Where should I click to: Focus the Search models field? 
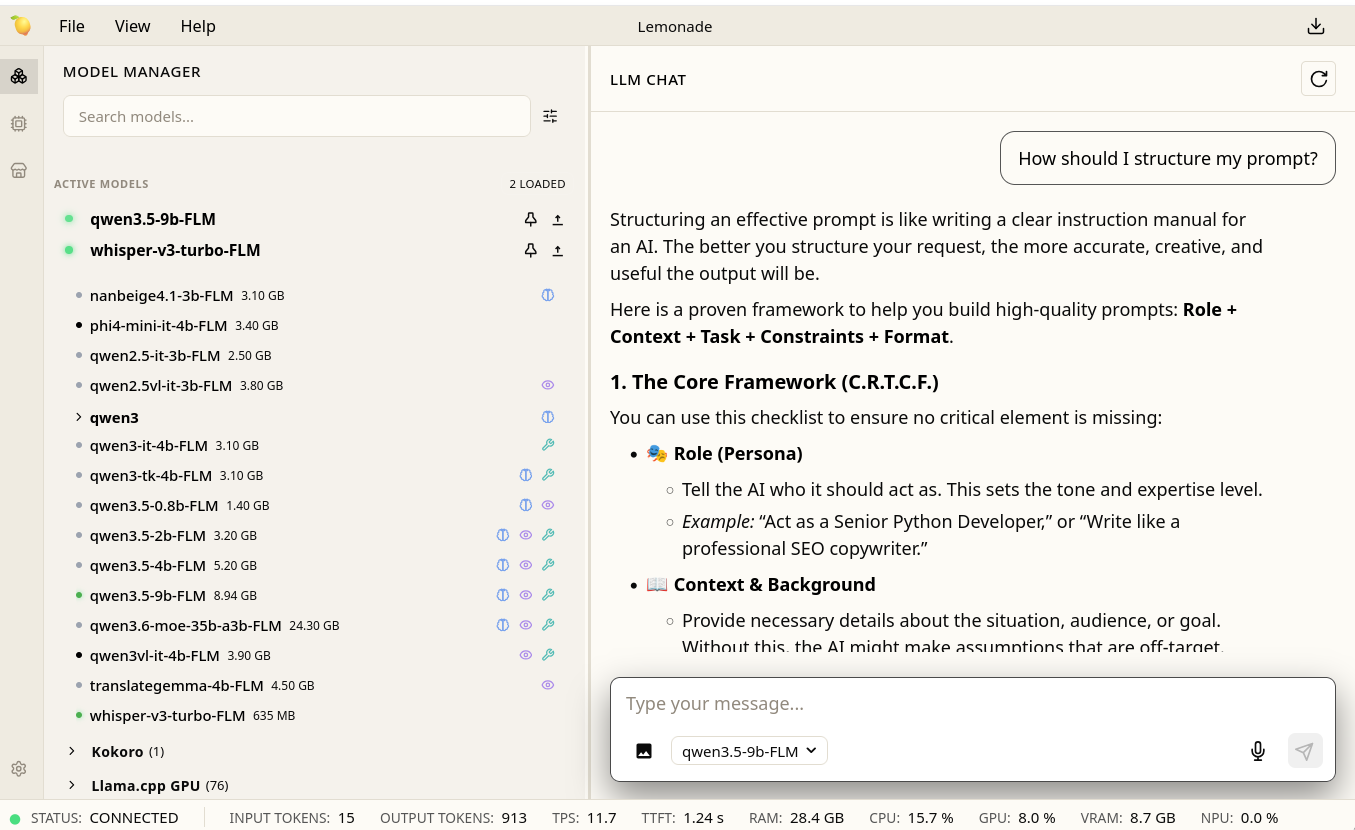296,116
